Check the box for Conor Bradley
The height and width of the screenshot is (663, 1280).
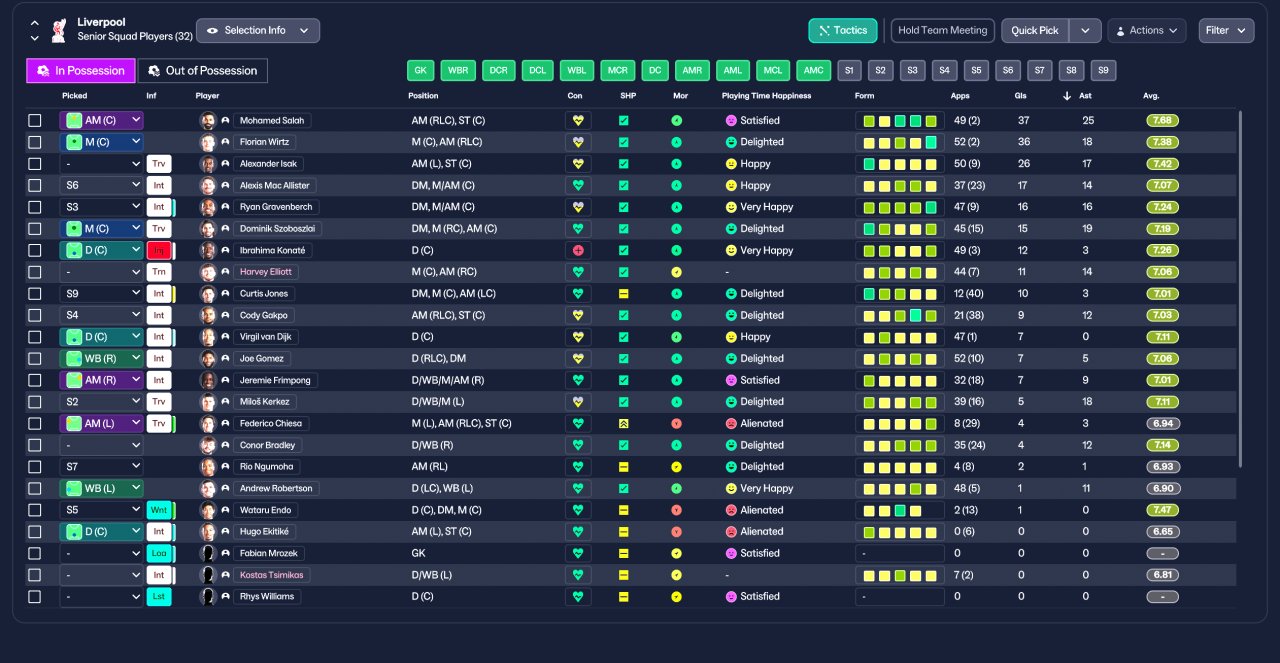pos(35,445)
